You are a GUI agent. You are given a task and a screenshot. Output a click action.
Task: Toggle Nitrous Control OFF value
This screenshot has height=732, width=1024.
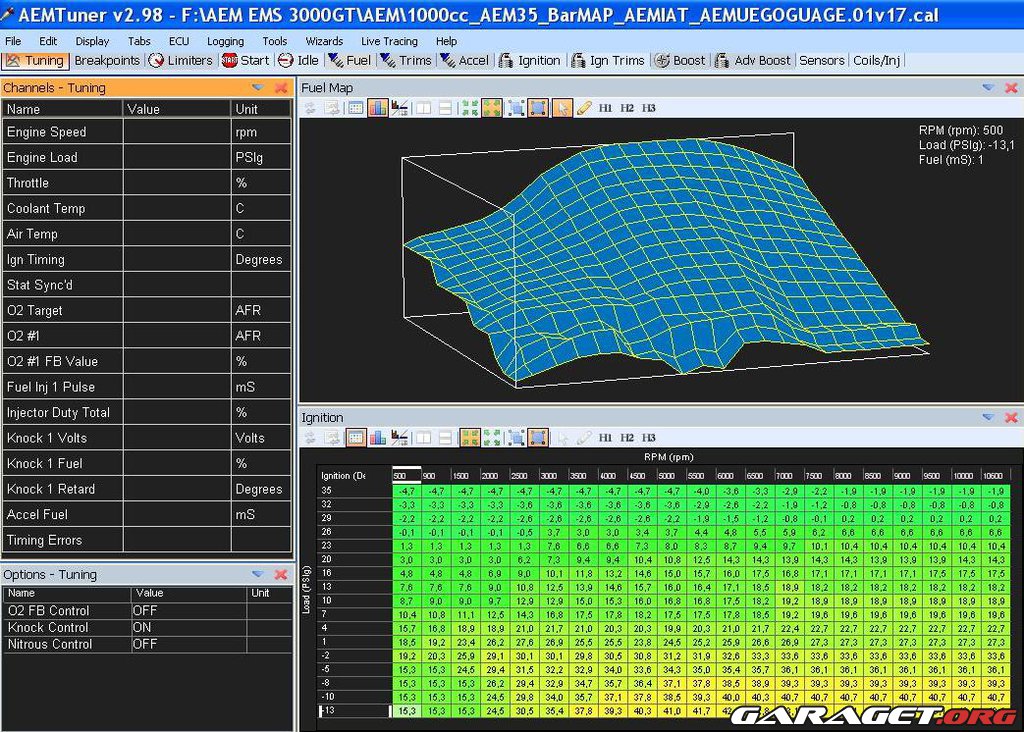(189, 644)
